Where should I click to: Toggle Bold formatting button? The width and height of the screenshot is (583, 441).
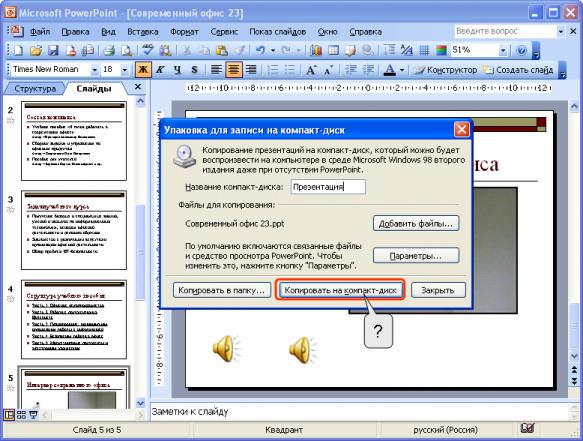[x=143, y=70]
